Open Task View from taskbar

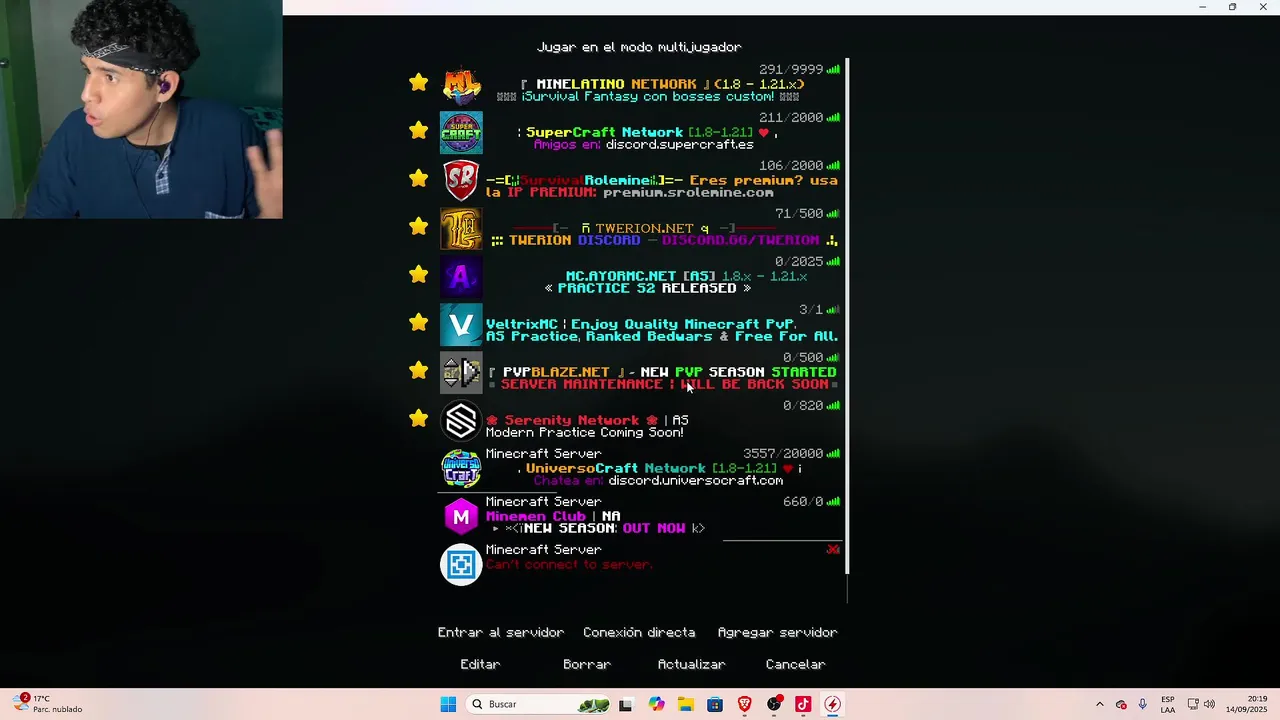coord(625,704)
